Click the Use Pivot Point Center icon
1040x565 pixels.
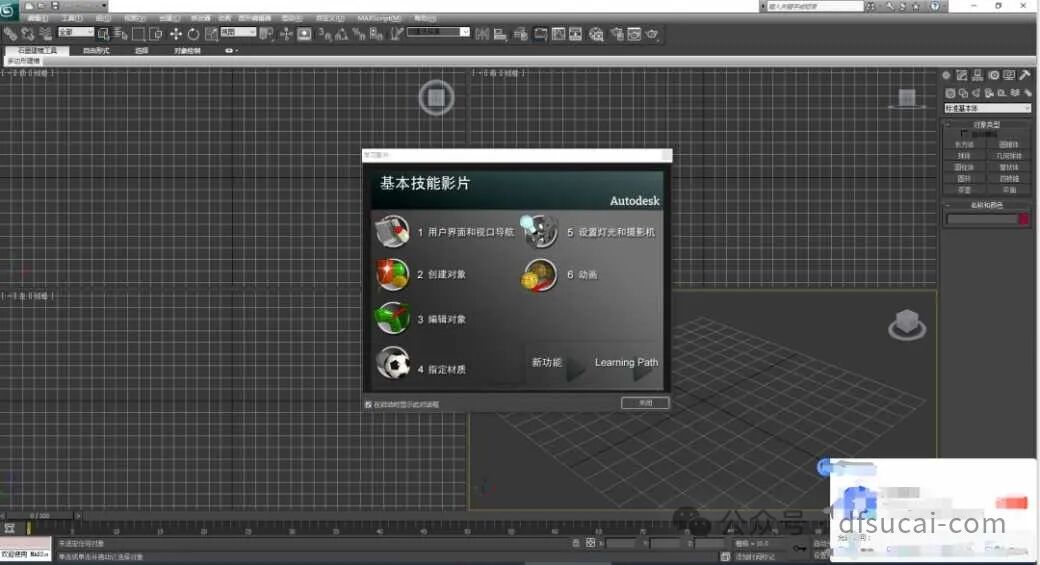267,34
